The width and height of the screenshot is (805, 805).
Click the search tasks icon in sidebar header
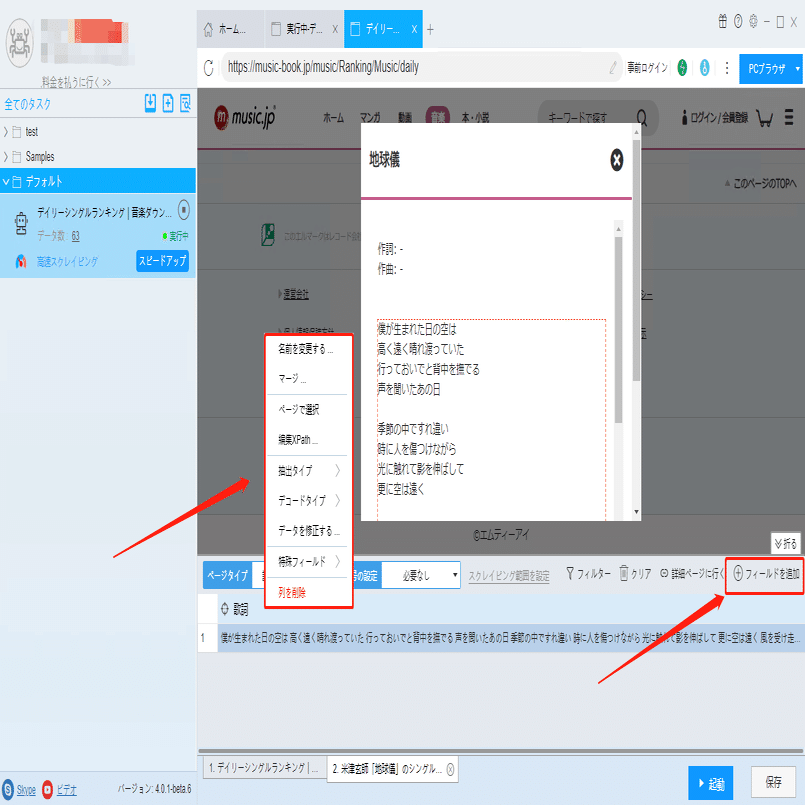point(185,103)
